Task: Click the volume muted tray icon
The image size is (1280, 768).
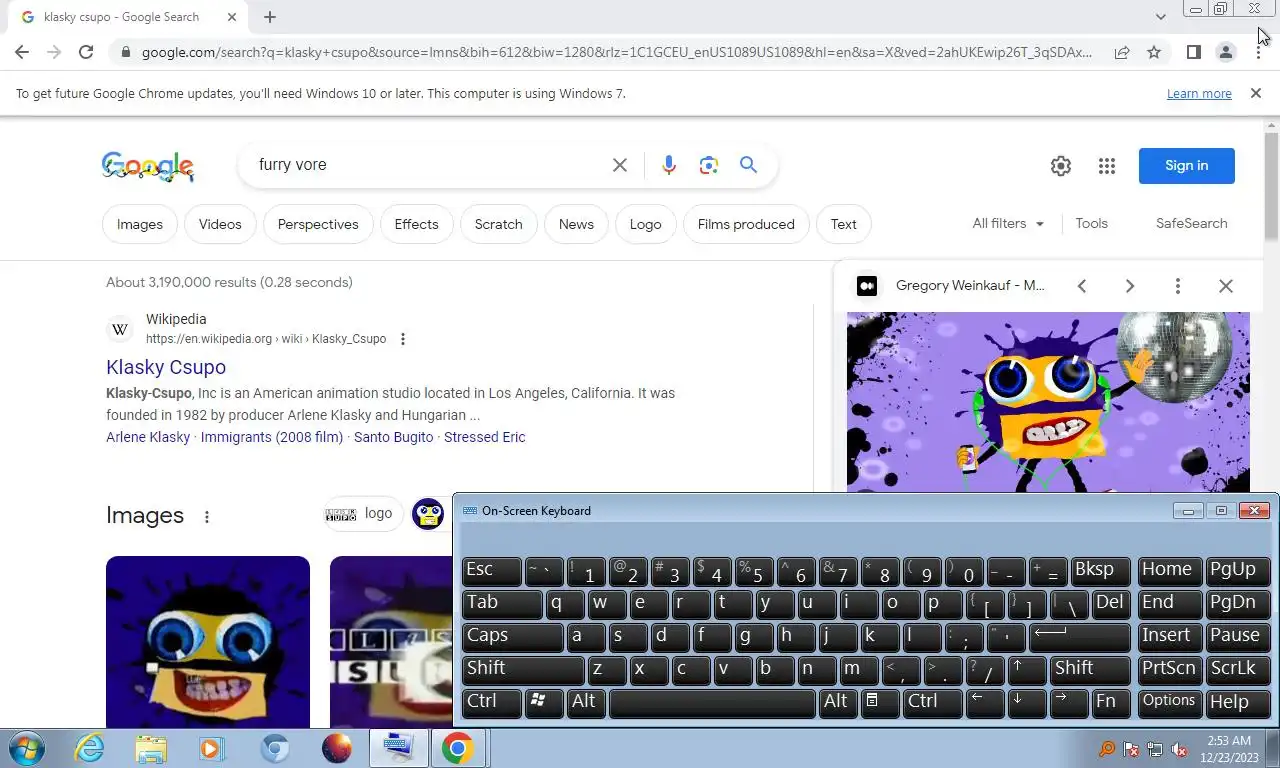Action: pyautogui.click(x=1179, y=749)
